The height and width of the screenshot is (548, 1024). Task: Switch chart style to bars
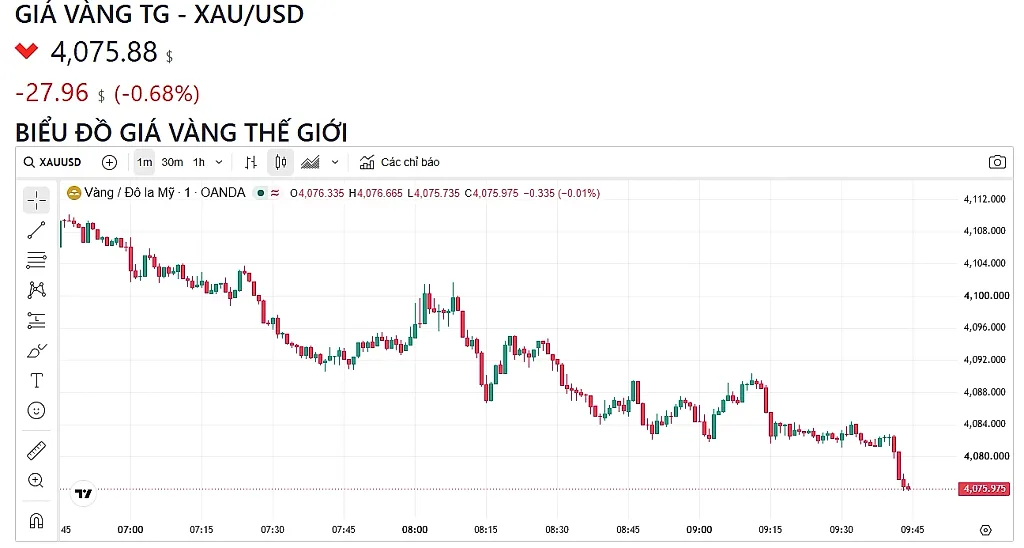pyautogui.click(x=251, y=162)
